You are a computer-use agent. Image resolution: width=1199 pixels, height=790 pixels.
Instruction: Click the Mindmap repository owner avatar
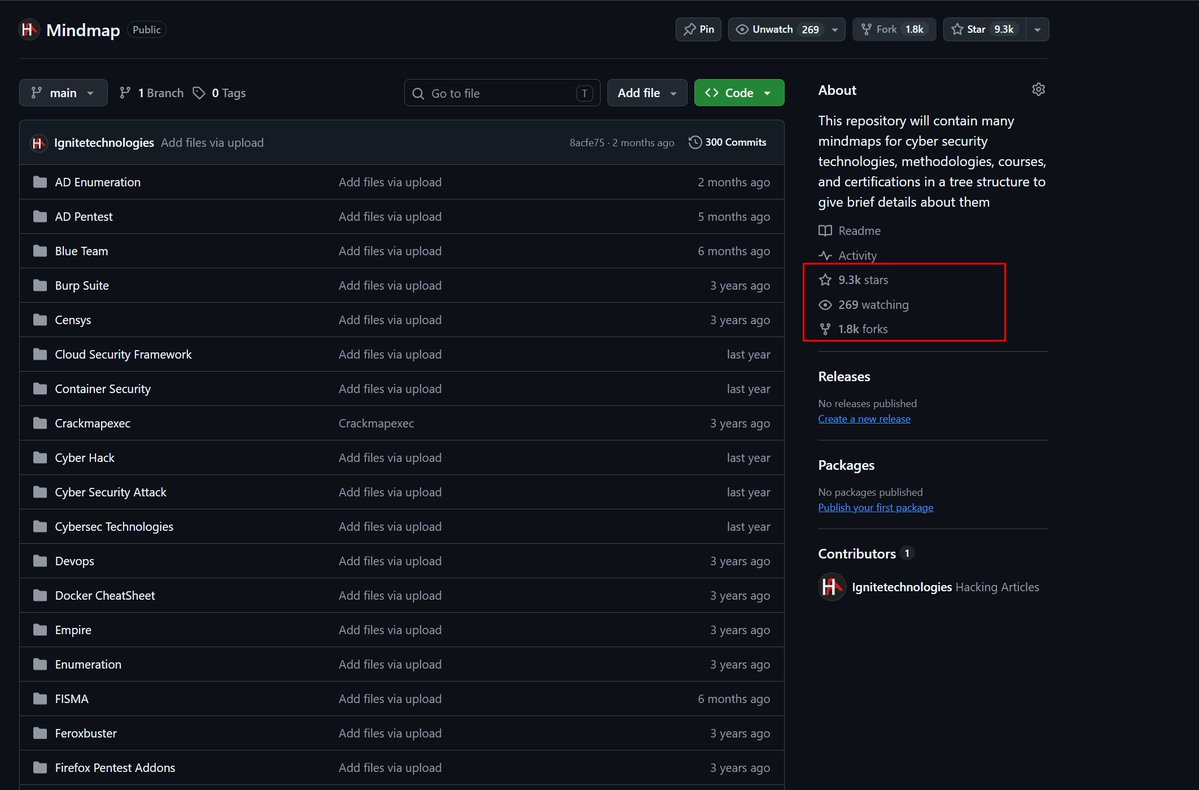tap(28, 30)
